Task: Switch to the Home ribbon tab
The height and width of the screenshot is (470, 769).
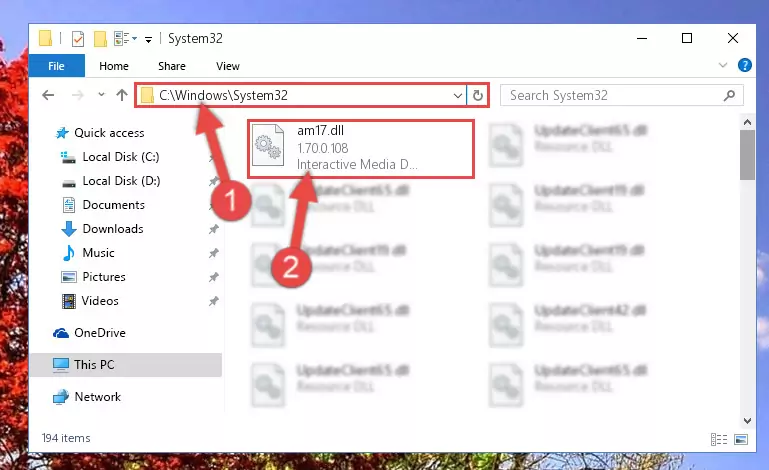Action: coord(114,66)
